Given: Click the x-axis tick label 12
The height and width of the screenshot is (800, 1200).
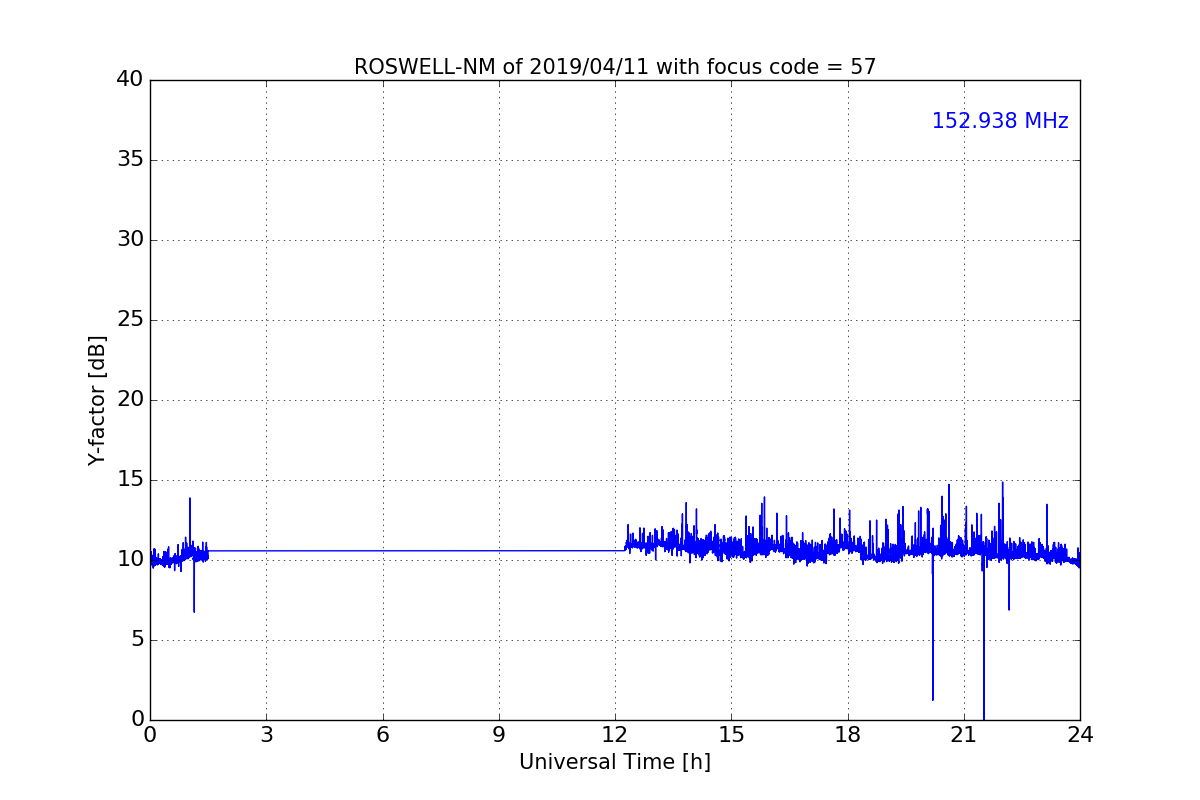Looking at the screenshot, I should [x=615, y=735].
